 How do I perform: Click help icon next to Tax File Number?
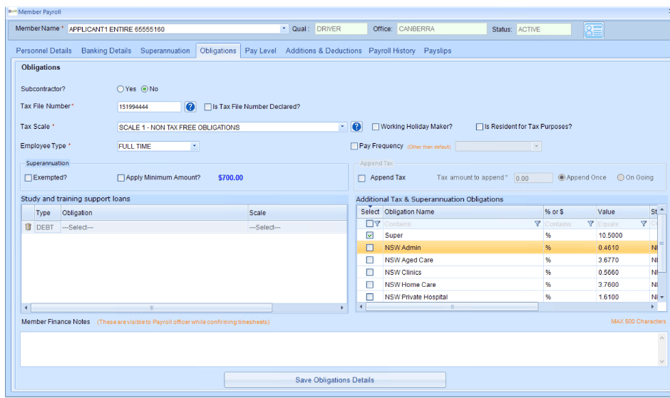pos(191,107)
